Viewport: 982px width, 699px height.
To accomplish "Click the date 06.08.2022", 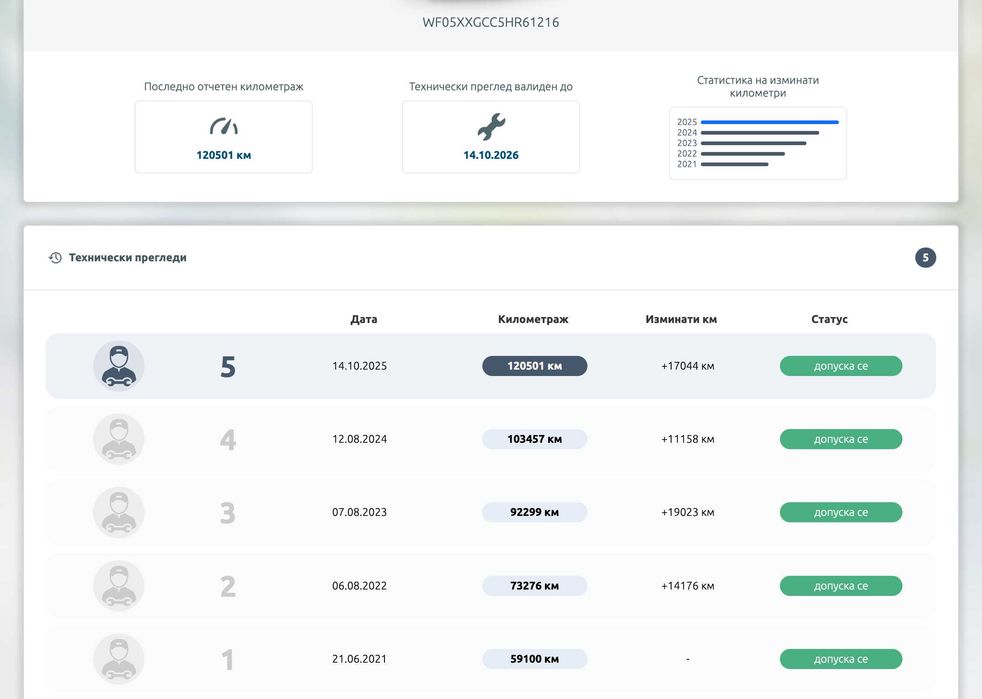I will [x=359, y=586].
